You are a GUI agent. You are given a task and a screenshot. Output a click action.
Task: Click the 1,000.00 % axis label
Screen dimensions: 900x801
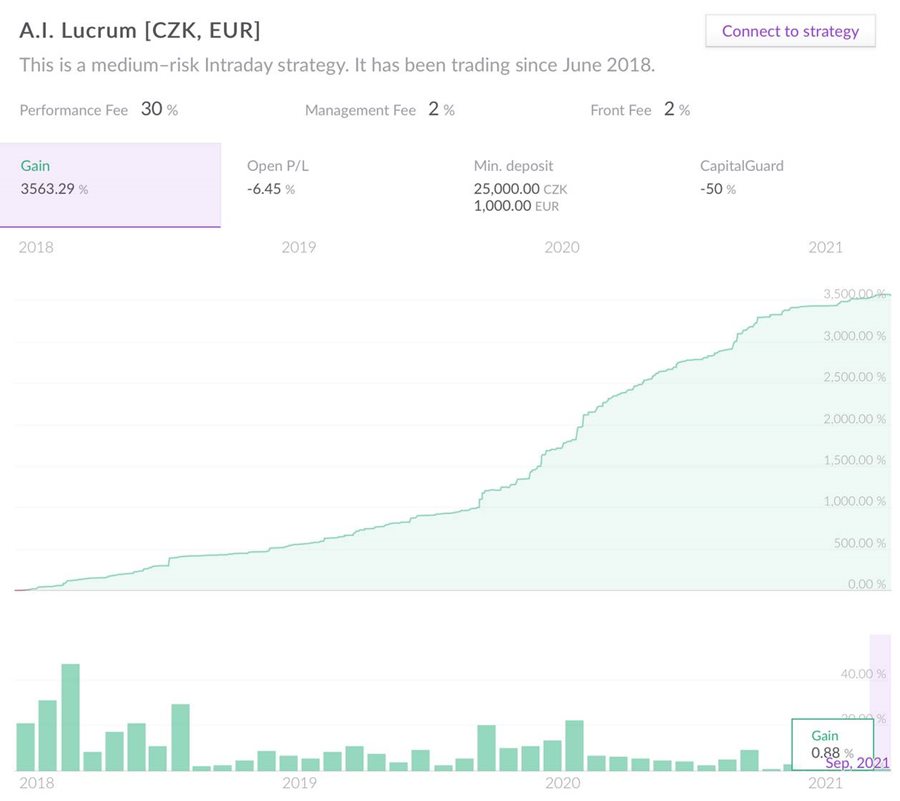coord(855,501)
